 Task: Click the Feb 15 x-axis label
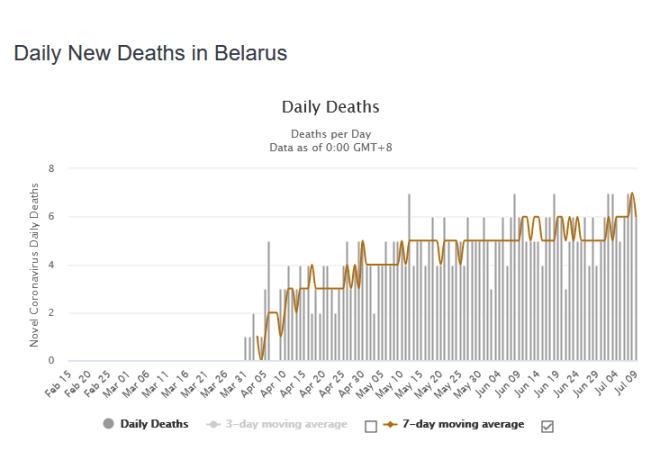click(x=56, y=381)
